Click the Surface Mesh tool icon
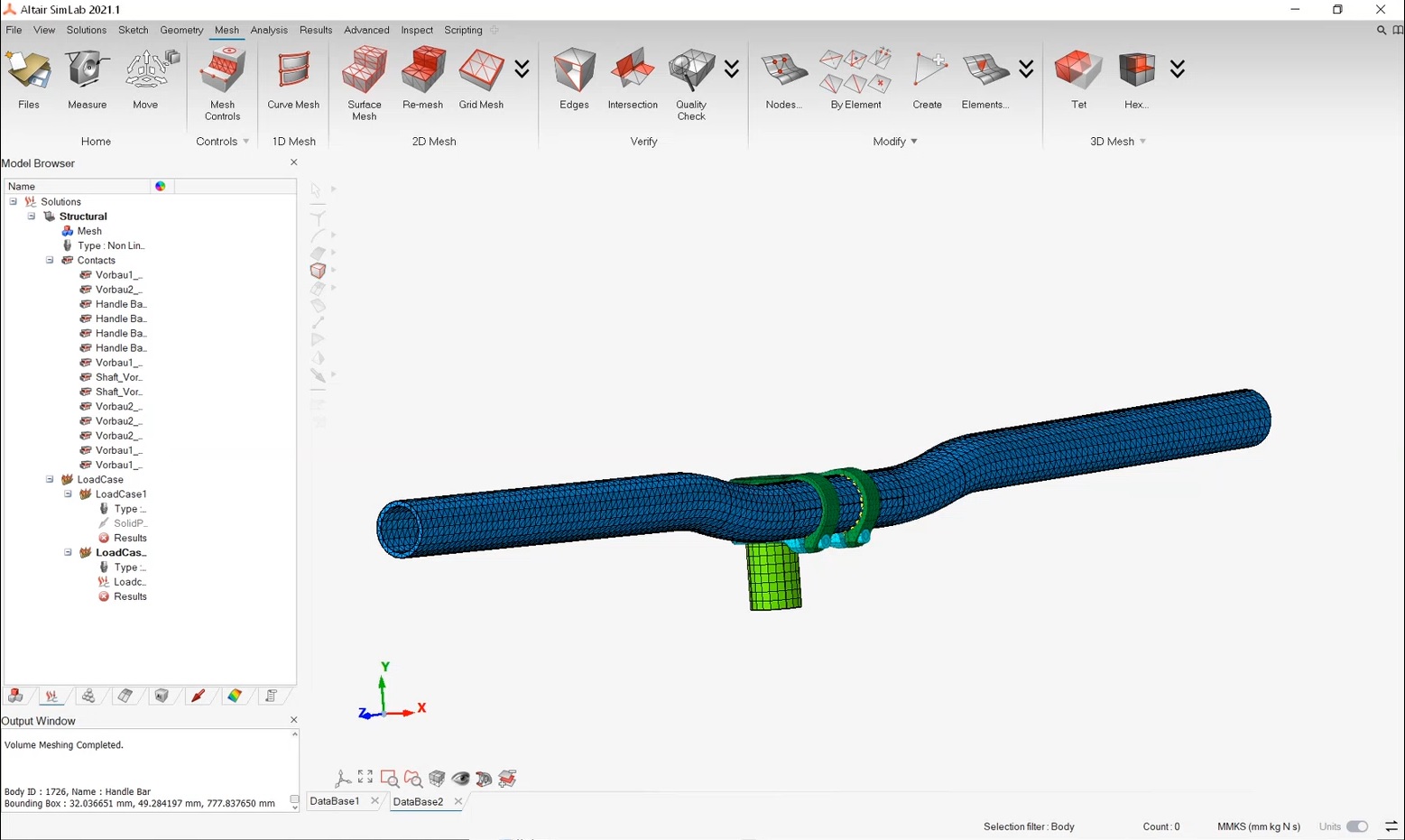The width and height of the screenshot is (1405, 840). coord(364,72)
